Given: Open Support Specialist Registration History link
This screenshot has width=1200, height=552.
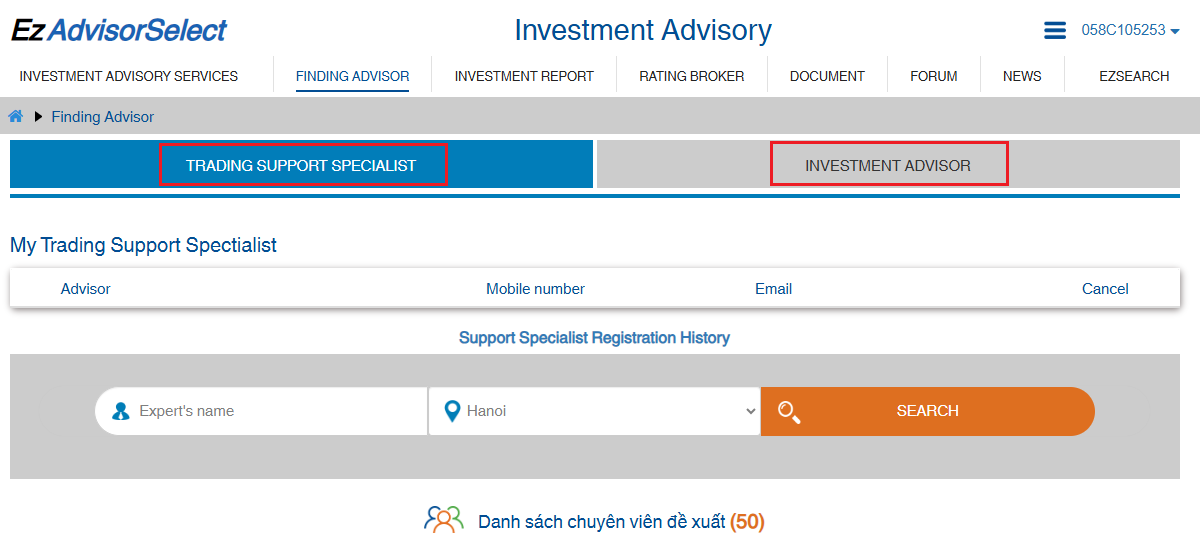Looking at the screenshot, I should 594,338.
